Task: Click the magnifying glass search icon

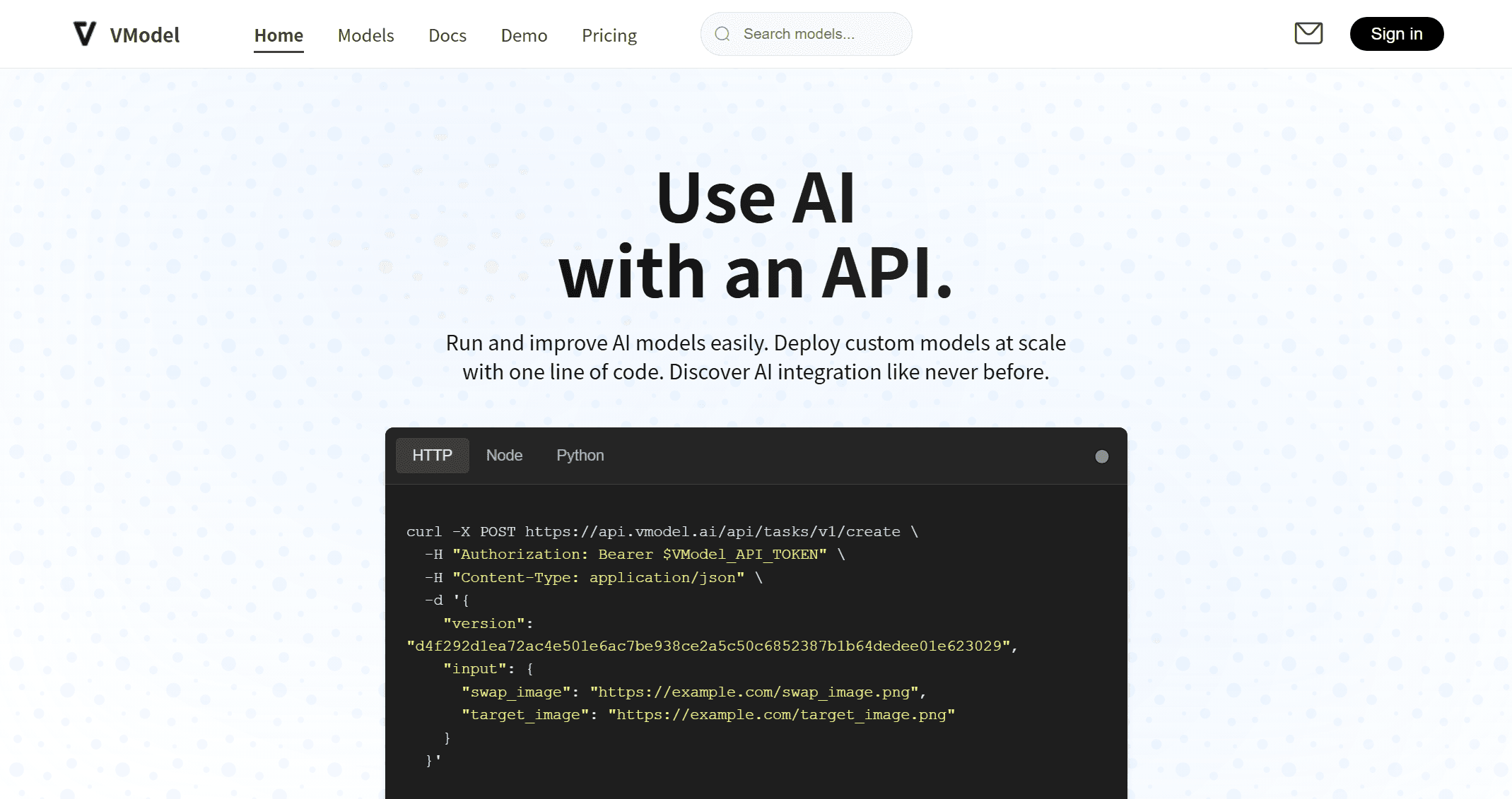Action: click(722, 34)
